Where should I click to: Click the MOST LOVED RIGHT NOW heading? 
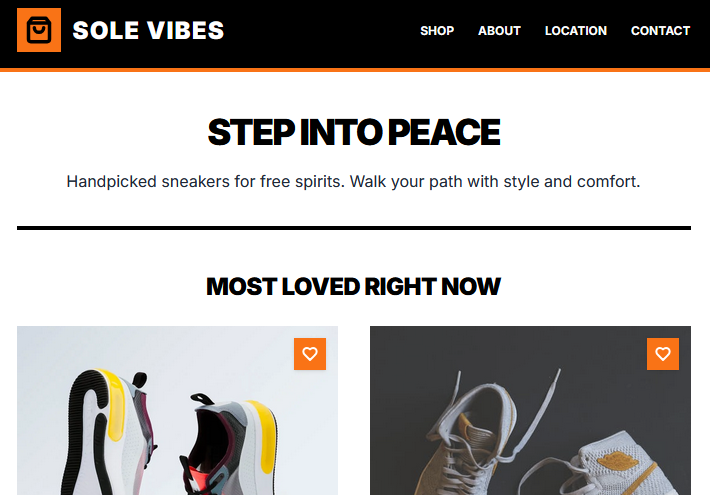tap(353, 287)
